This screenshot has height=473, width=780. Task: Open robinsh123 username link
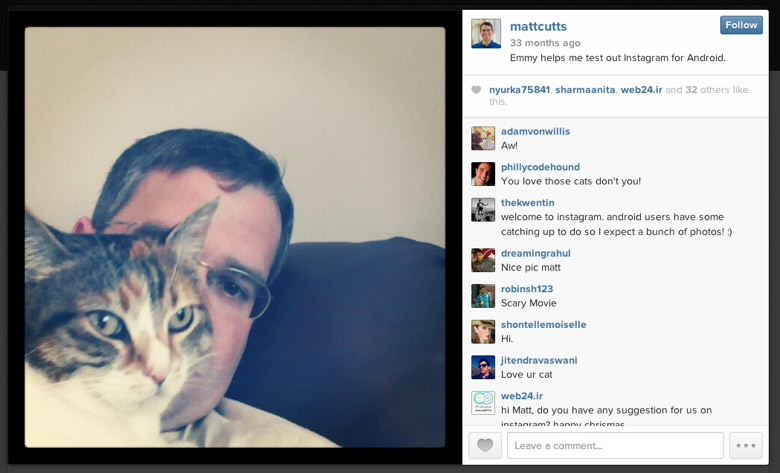[527, 289]
